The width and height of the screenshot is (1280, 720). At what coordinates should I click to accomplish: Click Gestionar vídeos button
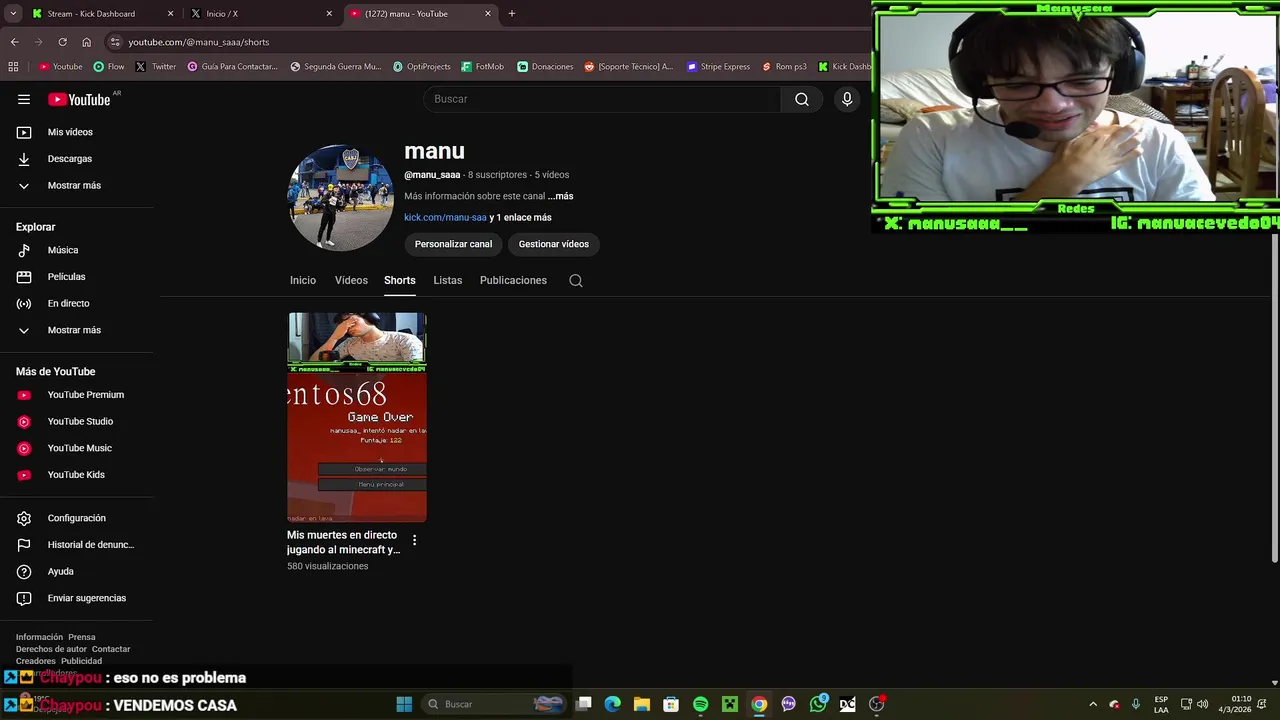click(553, 244)
